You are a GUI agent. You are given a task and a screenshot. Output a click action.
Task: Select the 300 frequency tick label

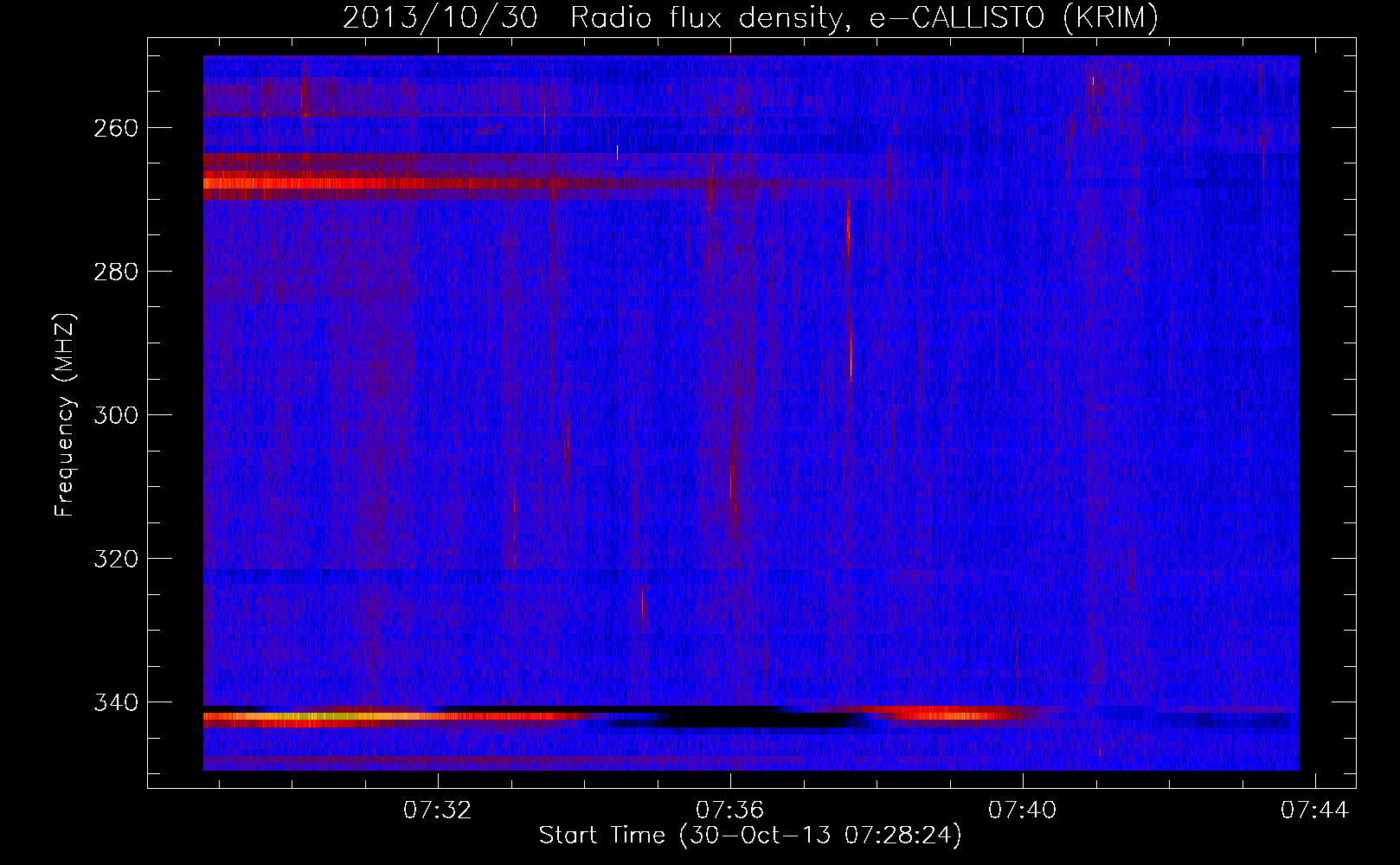click(115, 415)
